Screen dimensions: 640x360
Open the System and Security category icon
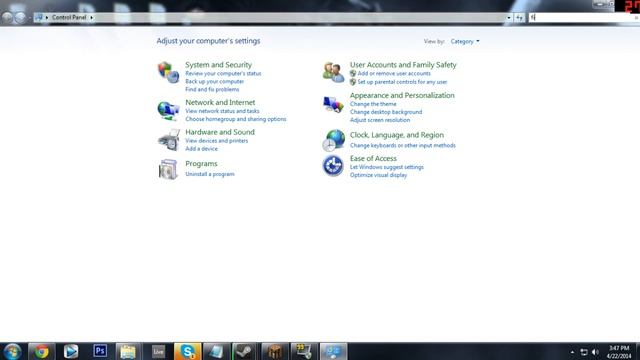[168, 72]
